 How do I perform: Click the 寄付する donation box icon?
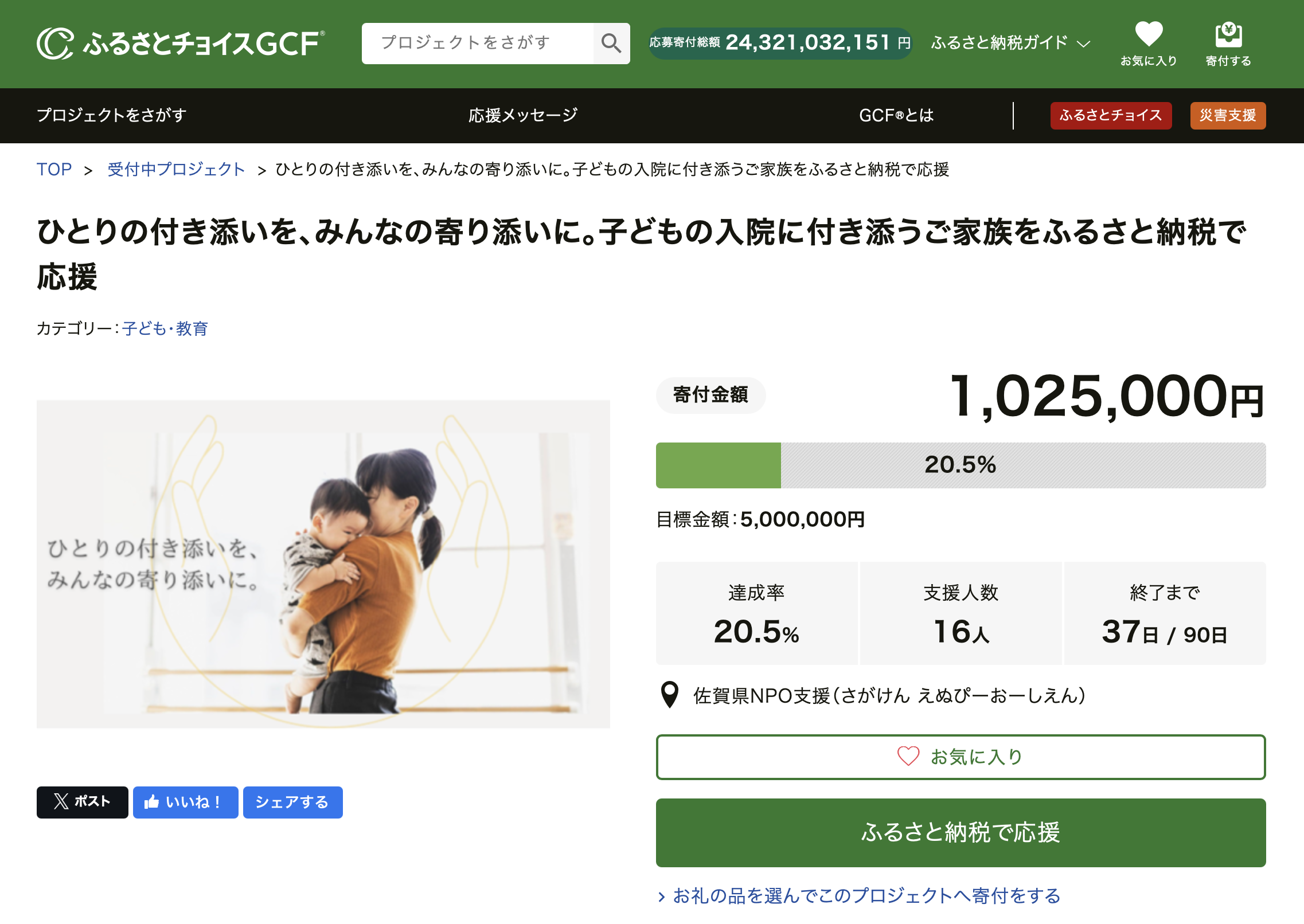pyautogui.click(x=1228, y=36)
